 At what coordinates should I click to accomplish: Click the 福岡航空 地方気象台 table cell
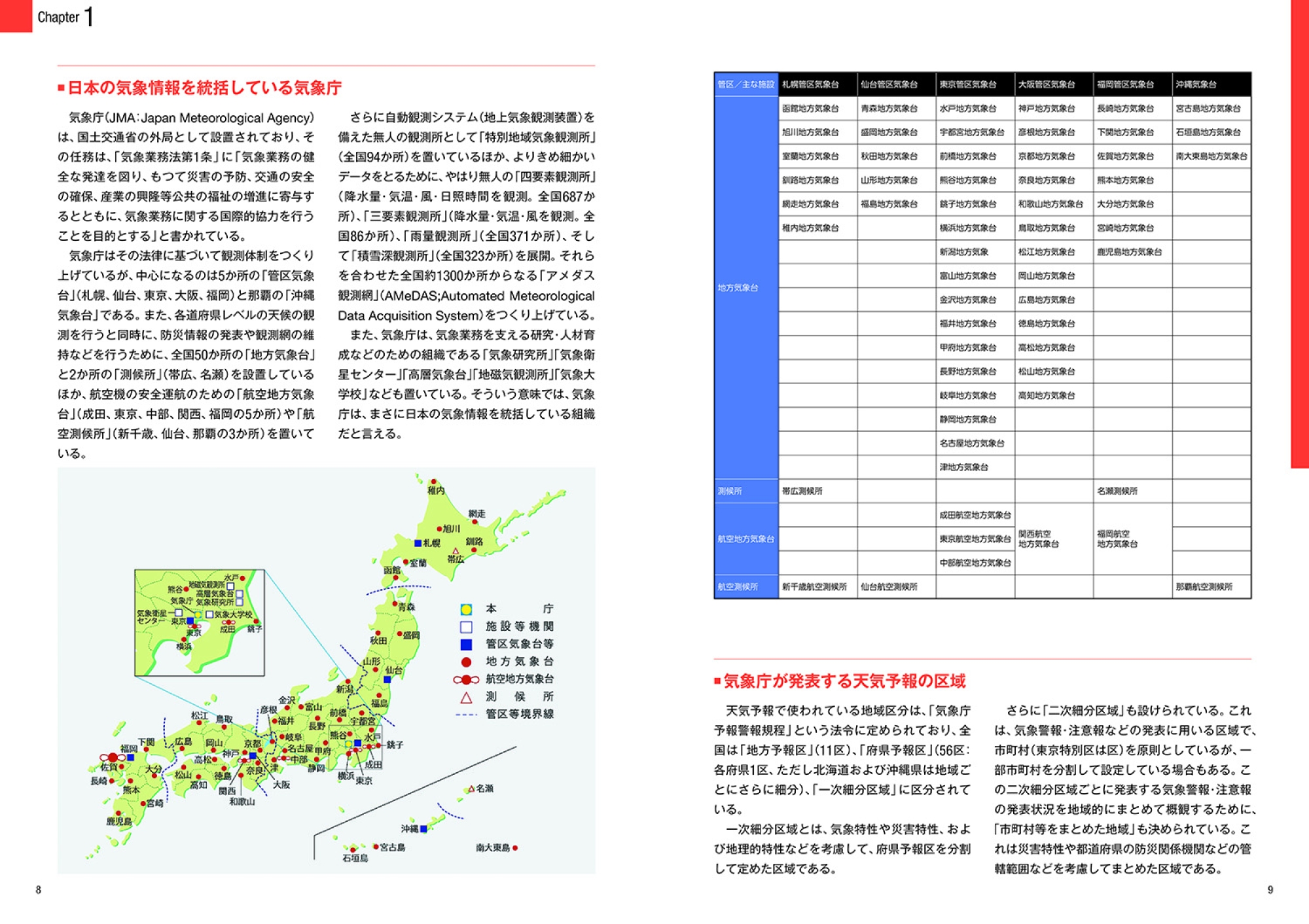(1132, 539)
